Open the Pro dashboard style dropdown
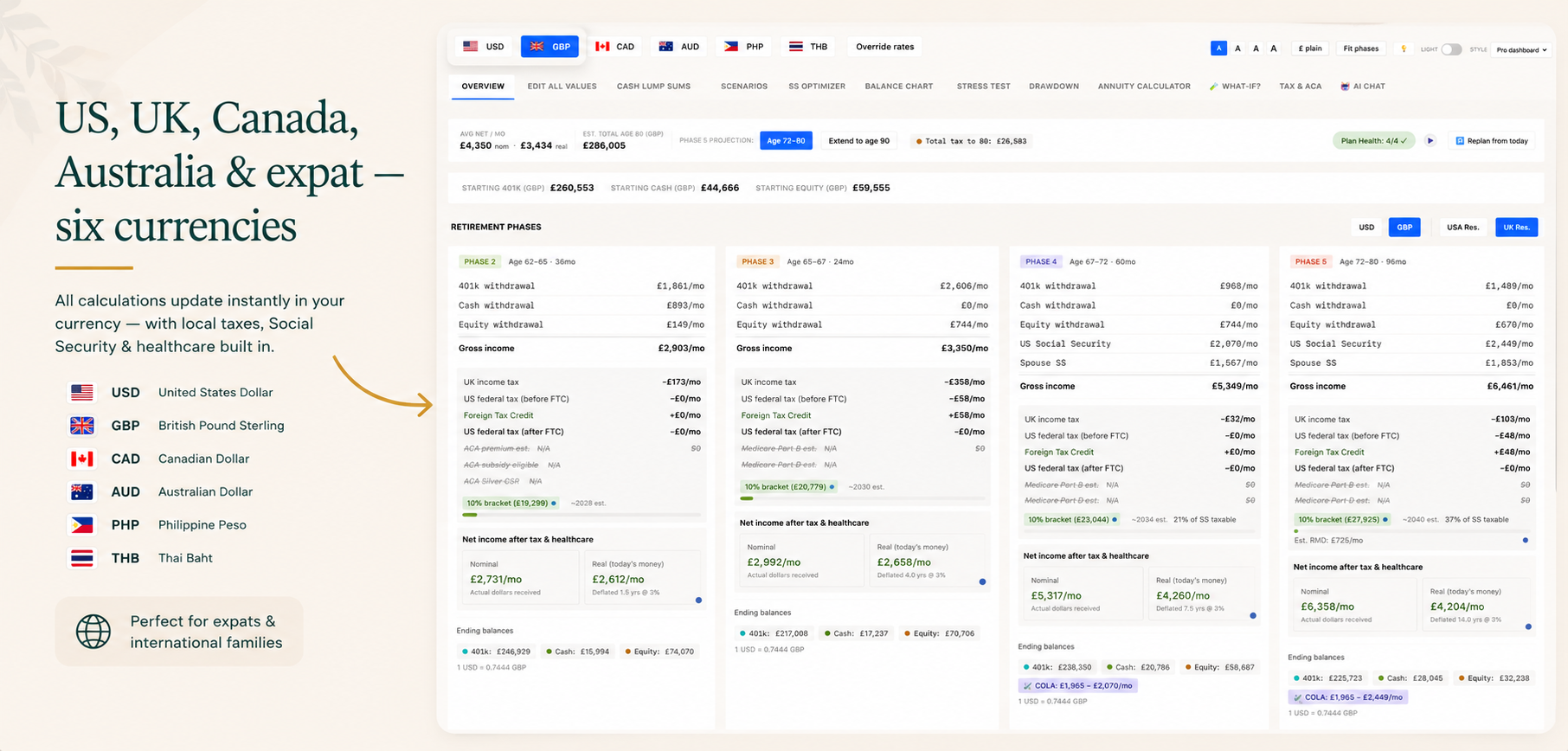This screenshot has width=1568, height=751. click(1521, 49)
